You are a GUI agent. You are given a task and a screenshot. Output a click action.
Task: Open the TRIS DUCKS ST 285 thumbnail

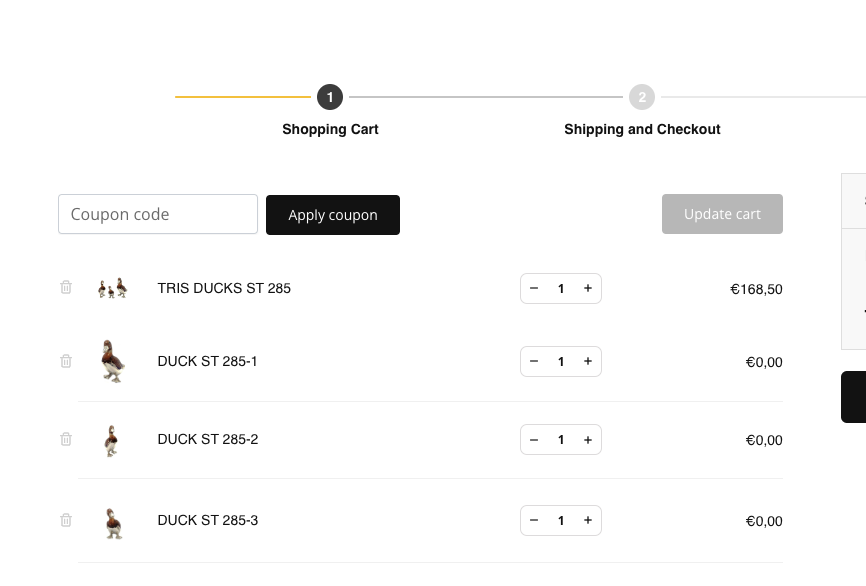(x=113, y=288)
